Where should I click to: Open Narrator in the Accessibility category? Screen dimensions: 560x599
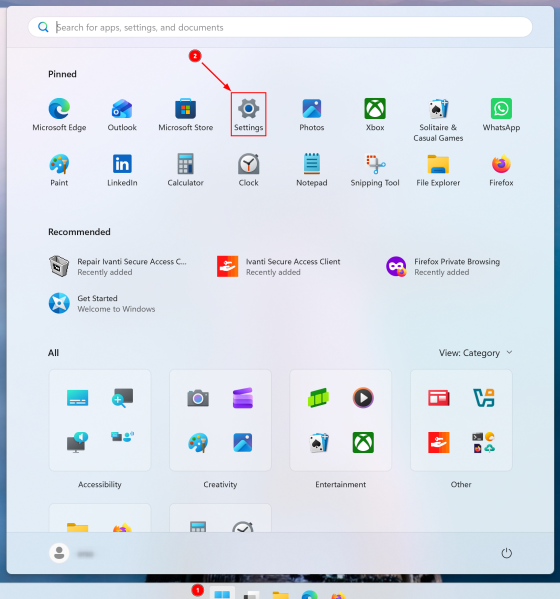(x=78, y=442)
